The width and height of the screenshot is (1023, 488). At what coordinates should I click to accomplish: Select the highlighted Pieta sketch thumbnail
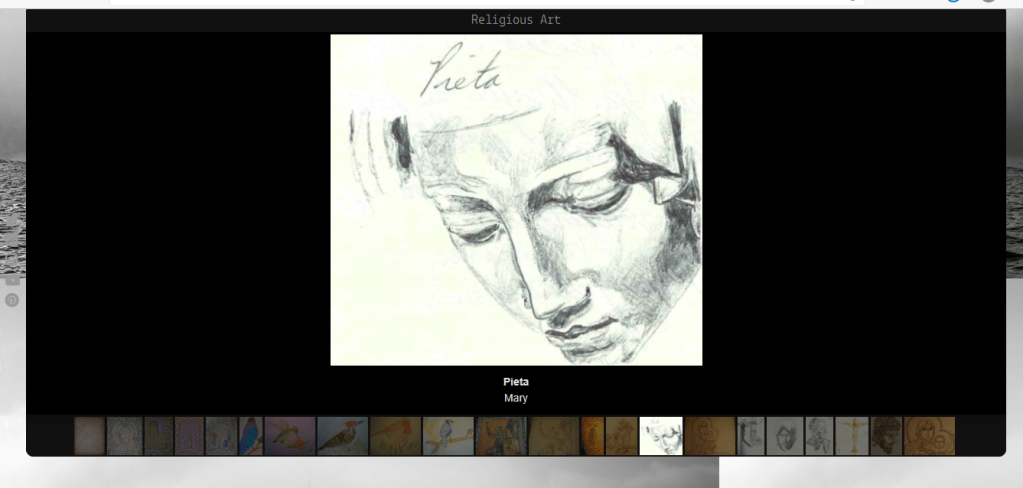click(661, 436)
